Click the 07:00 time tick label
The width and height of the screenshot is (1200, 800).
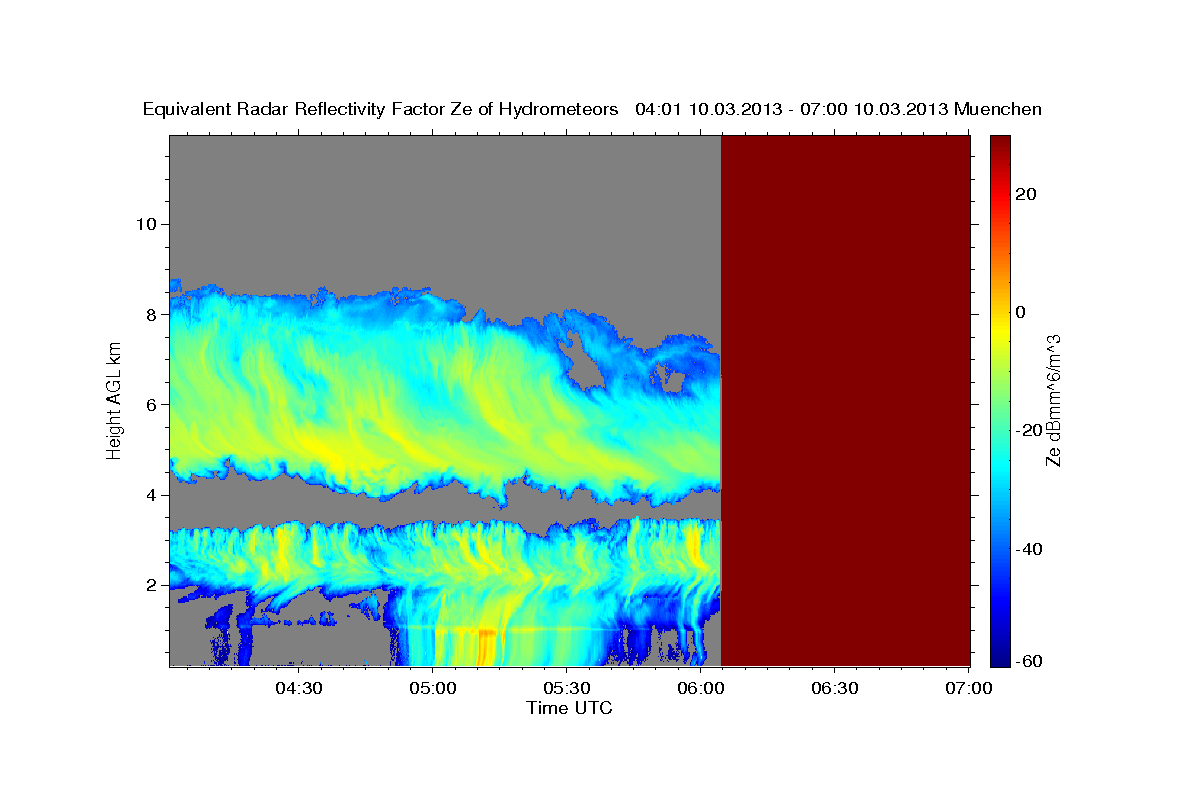pos(969,688)
